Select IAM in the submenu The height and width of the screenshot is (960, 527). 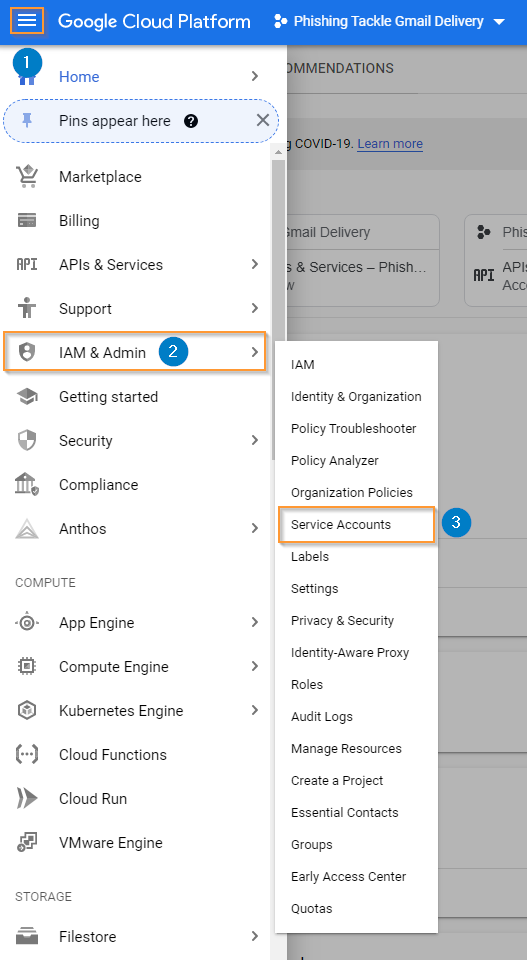tap(356, 365)
